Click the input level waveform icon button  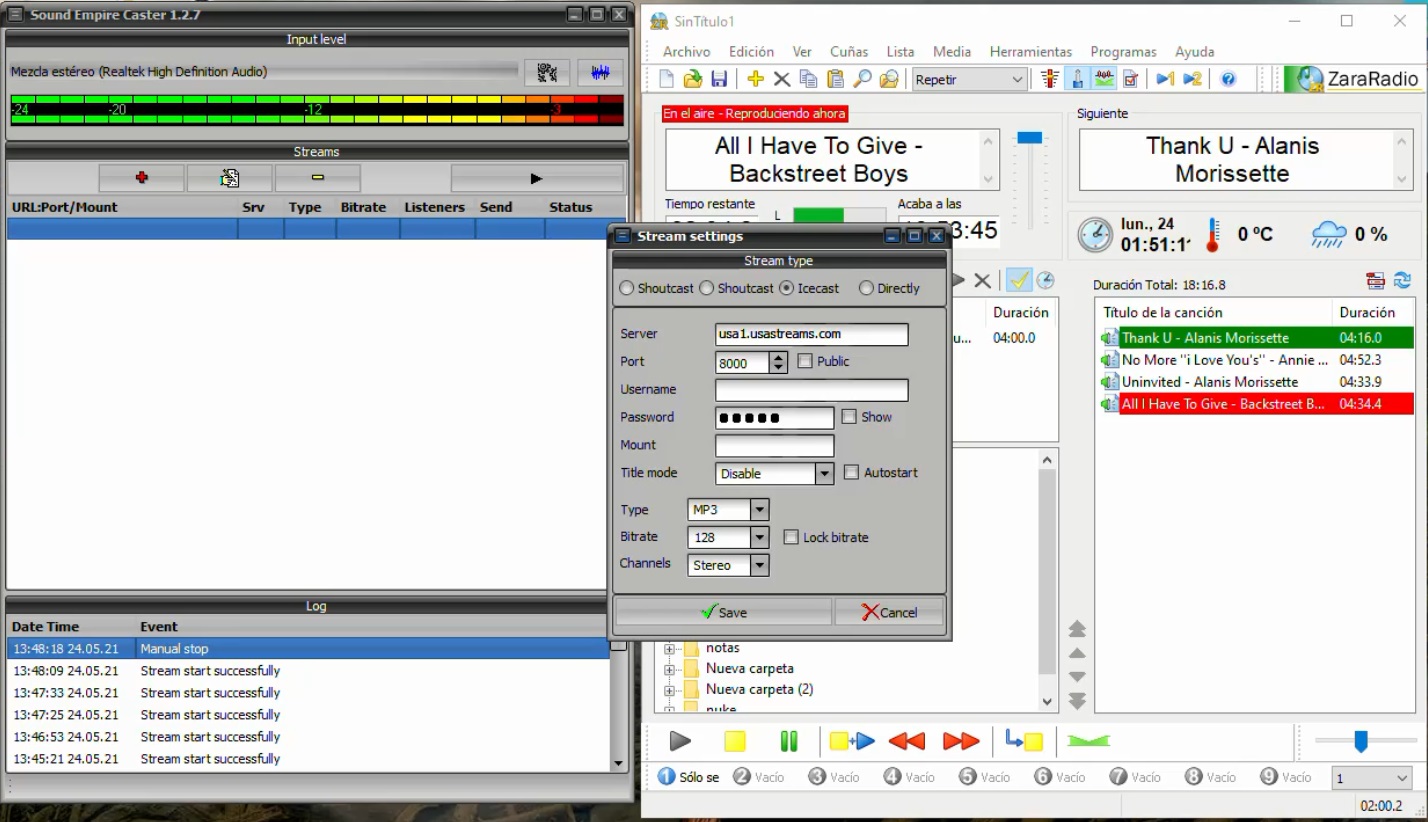[x=600, y=72]
